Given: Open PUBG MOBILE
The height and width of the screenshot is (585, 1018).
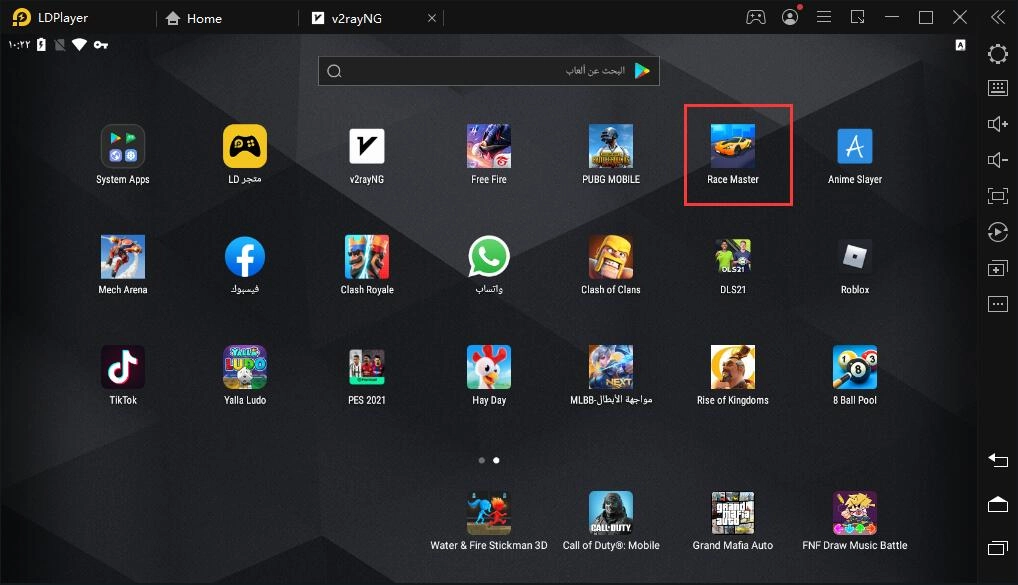Looking at the screenshot, I should pos(611,147).
